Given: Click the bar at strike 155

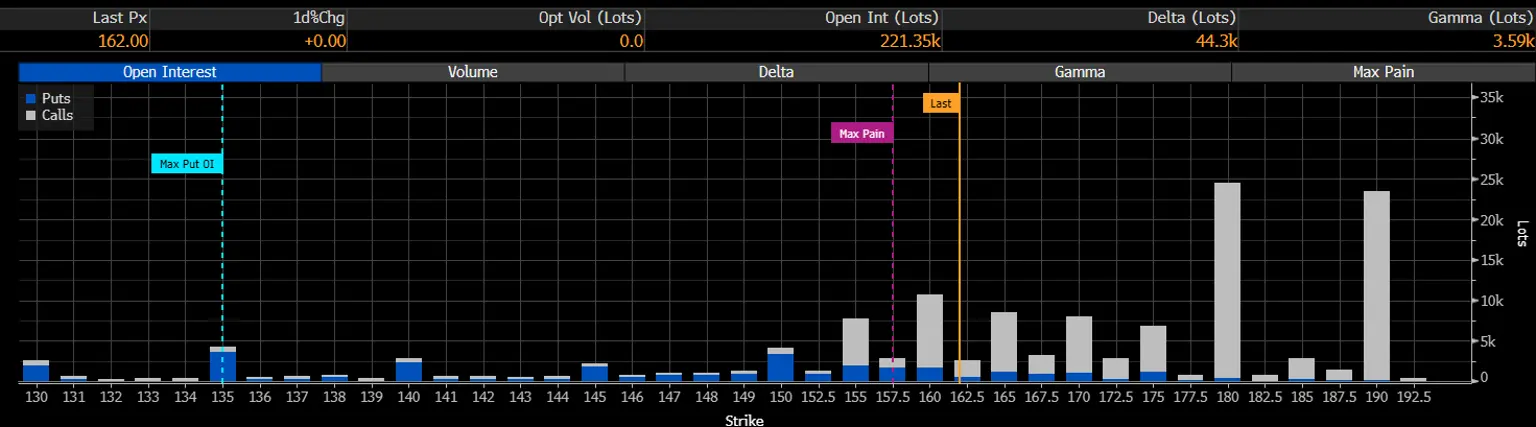Looking at the screenshot, I should pos(855,350).
